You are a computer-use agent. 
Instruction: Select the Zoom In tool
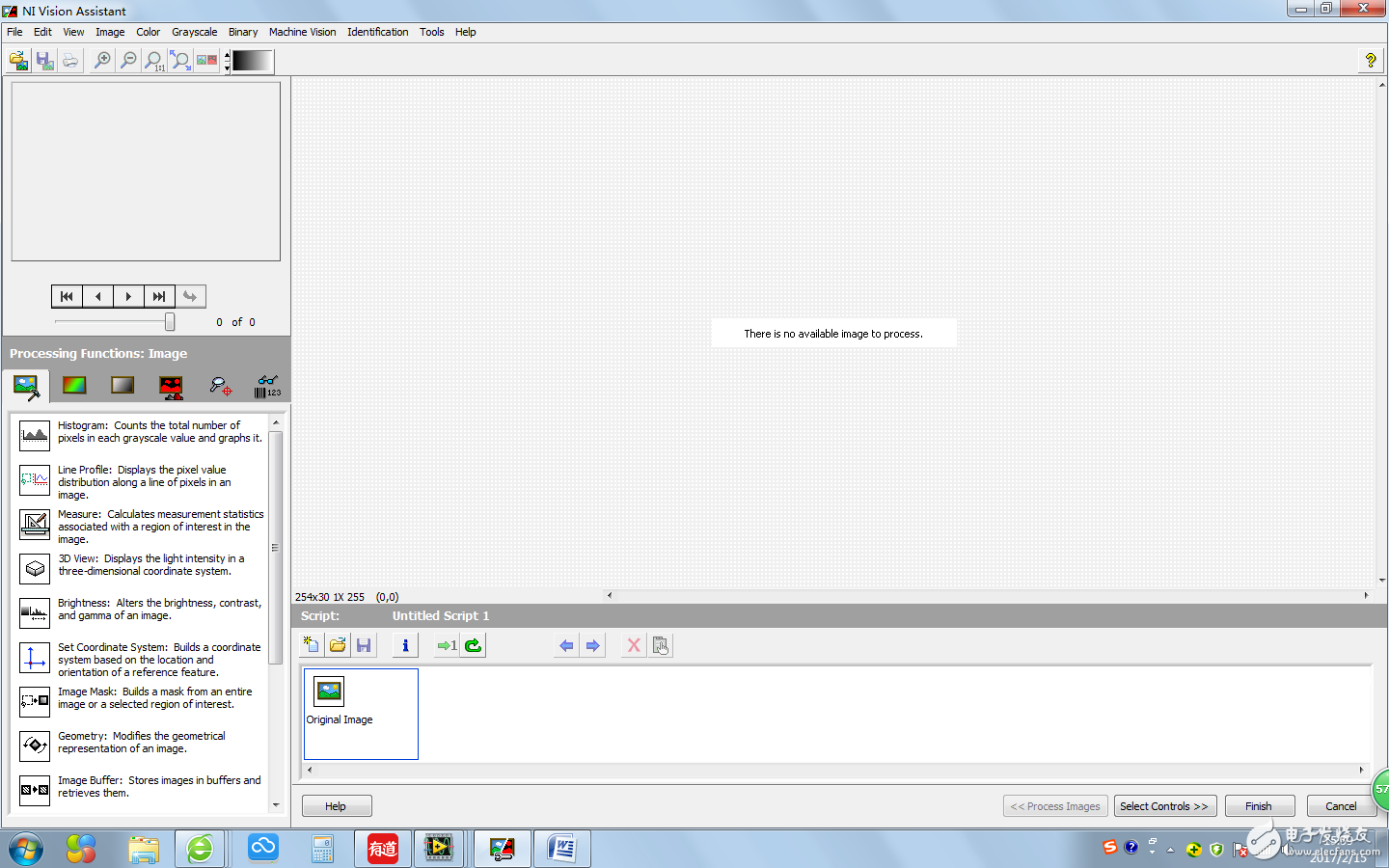(102, 61)
